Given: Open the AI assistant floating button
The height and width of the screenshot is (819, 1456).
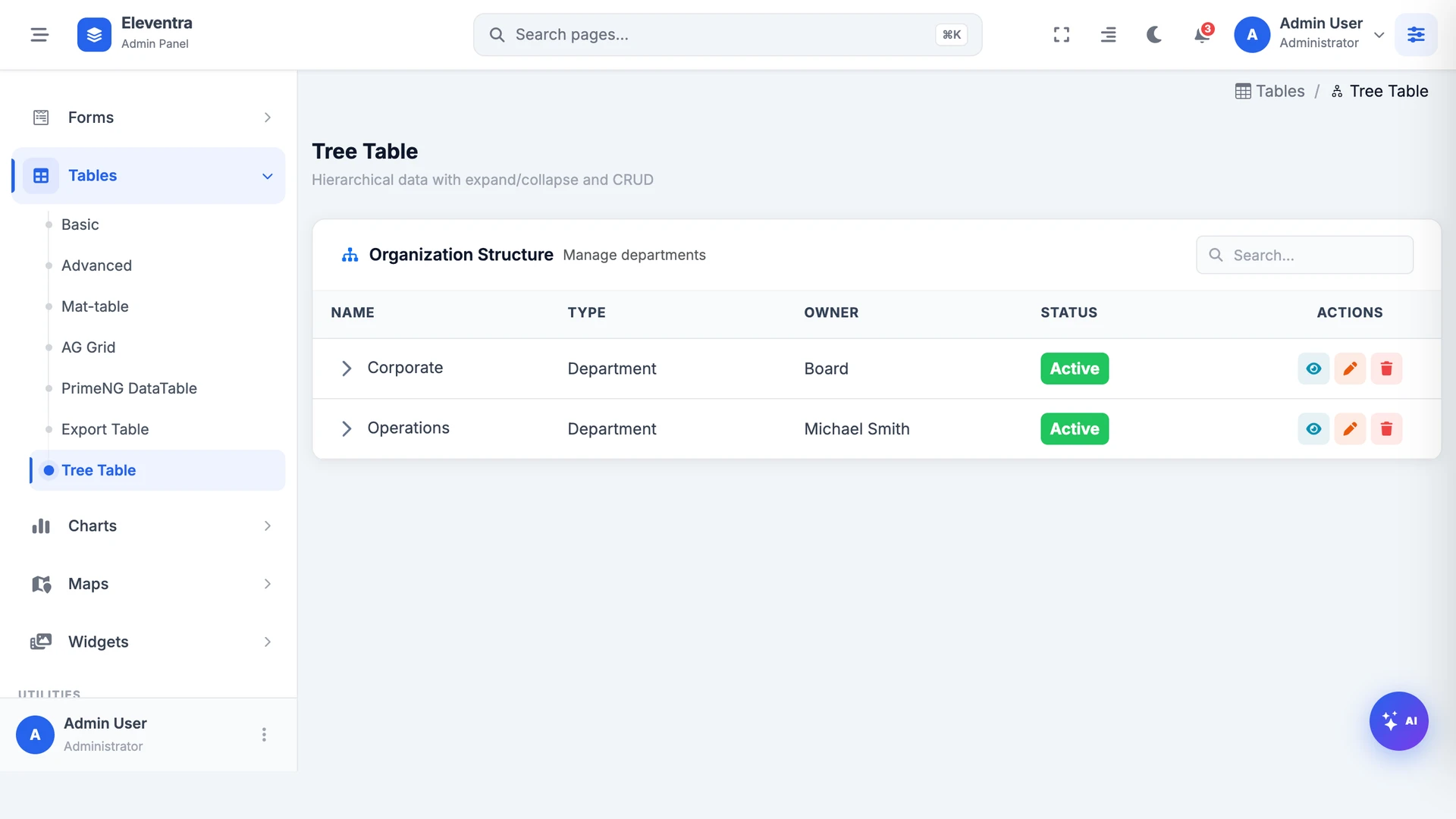Looking at the screenshot, I should [1398, 720].
